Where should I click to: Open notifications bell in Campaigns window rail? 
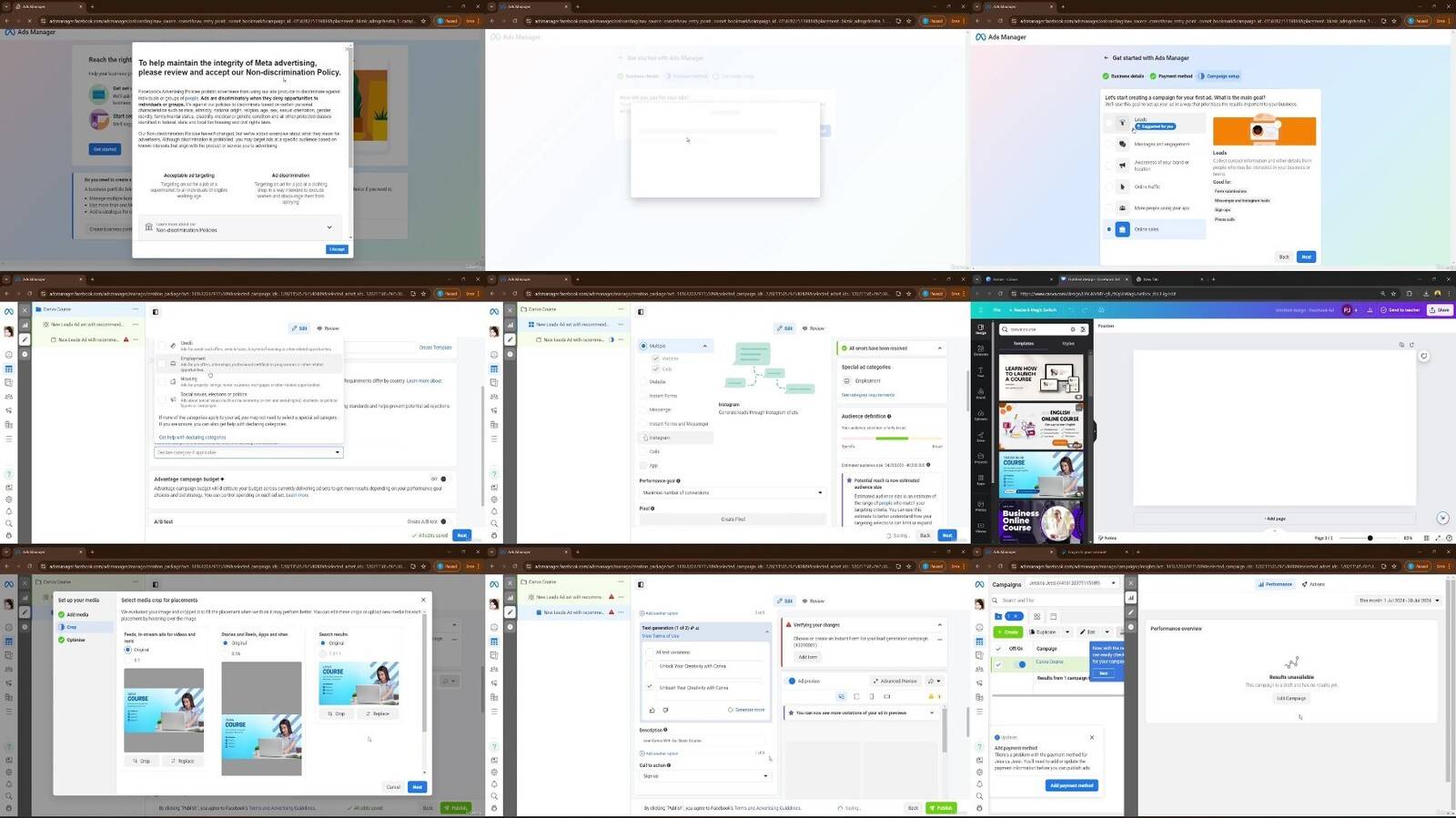coord(979,783)
